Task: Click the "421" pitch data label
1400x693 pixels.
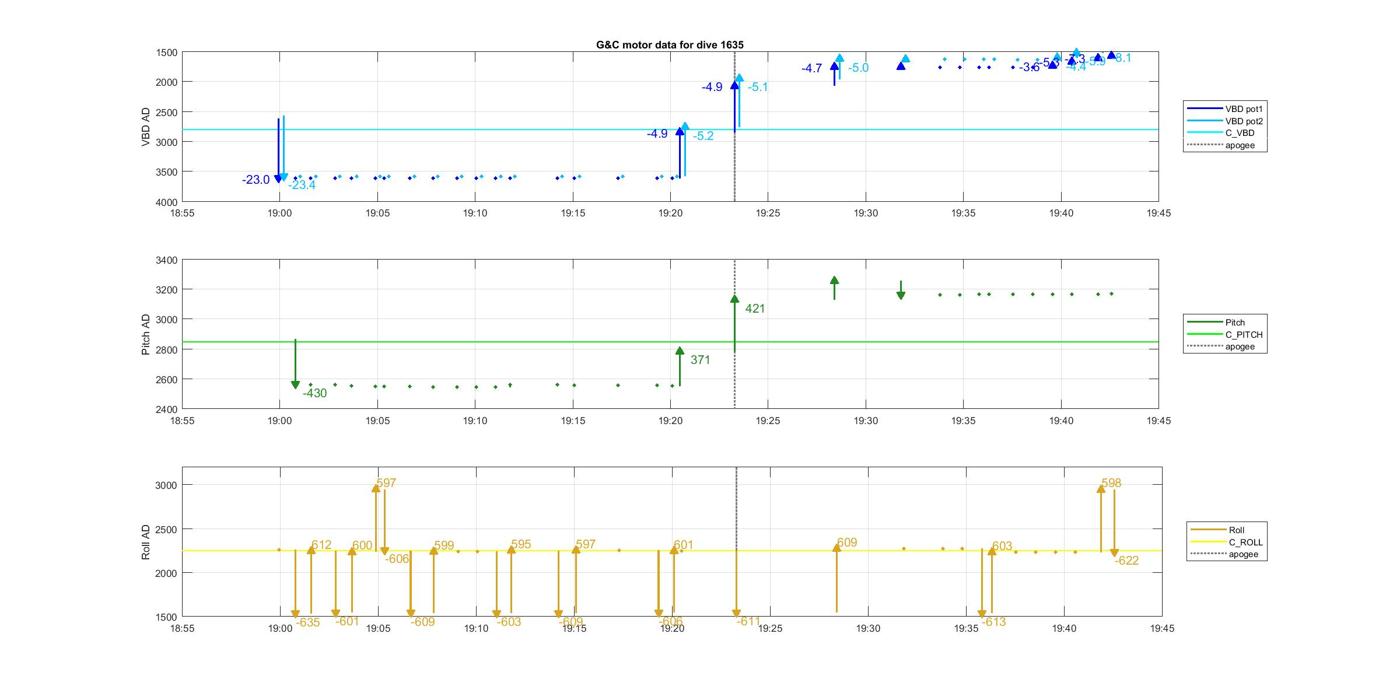Action: 755,309
